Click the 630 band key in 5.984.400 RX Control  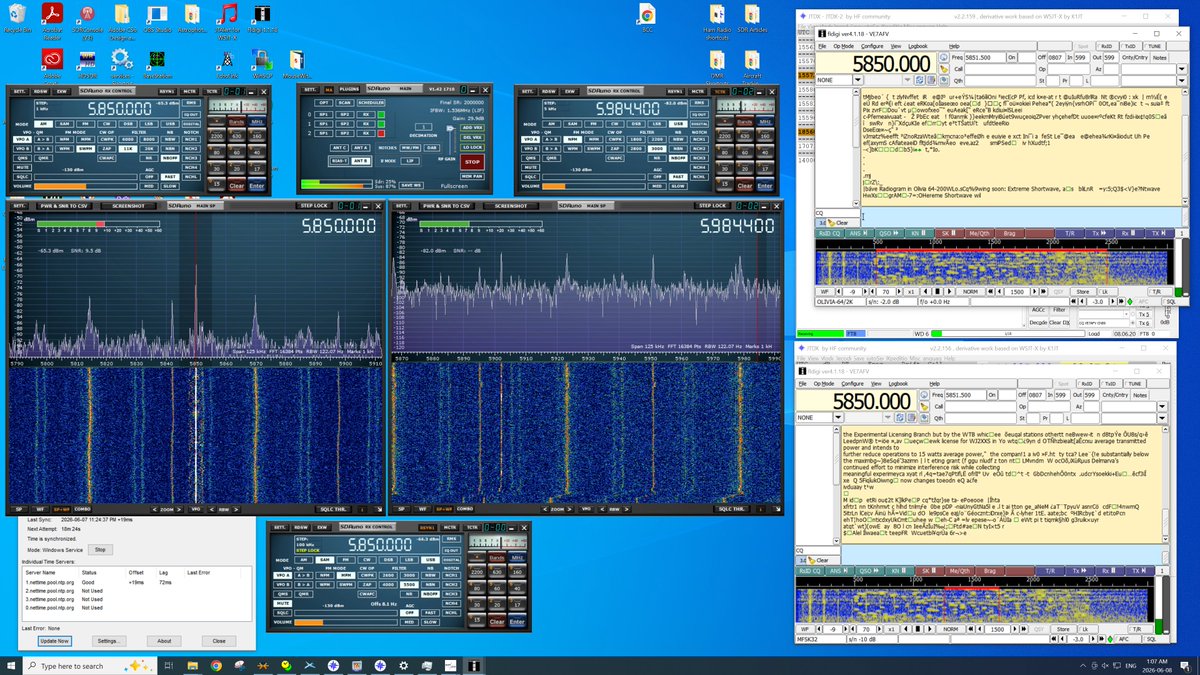(x=745, y=134)
